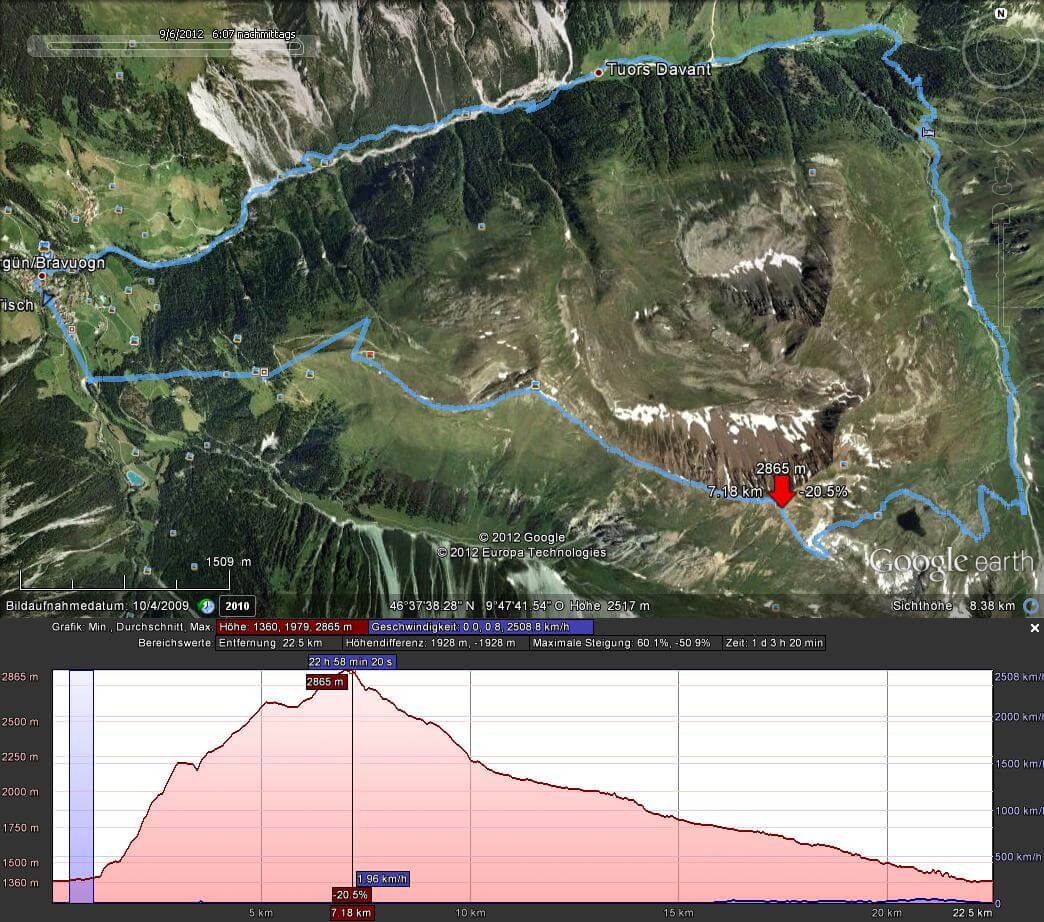The image size is (1044, 922).
Task: Click the Entfernung 22.5 km statistic
Action: [x=270, y=643]
